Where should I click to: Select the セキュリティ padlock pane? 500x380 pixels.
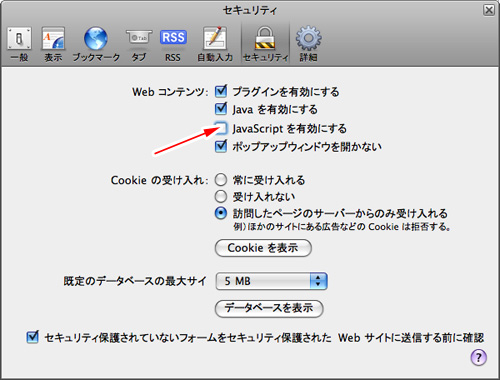coord(265,44)
